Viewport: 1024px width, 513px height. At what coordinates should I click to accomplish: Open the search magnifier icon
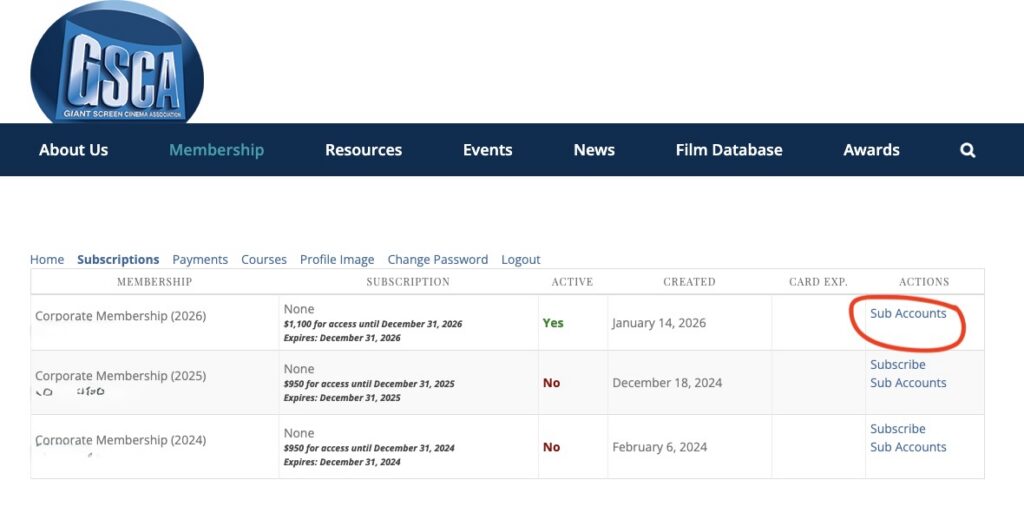(x=967, y=150)
